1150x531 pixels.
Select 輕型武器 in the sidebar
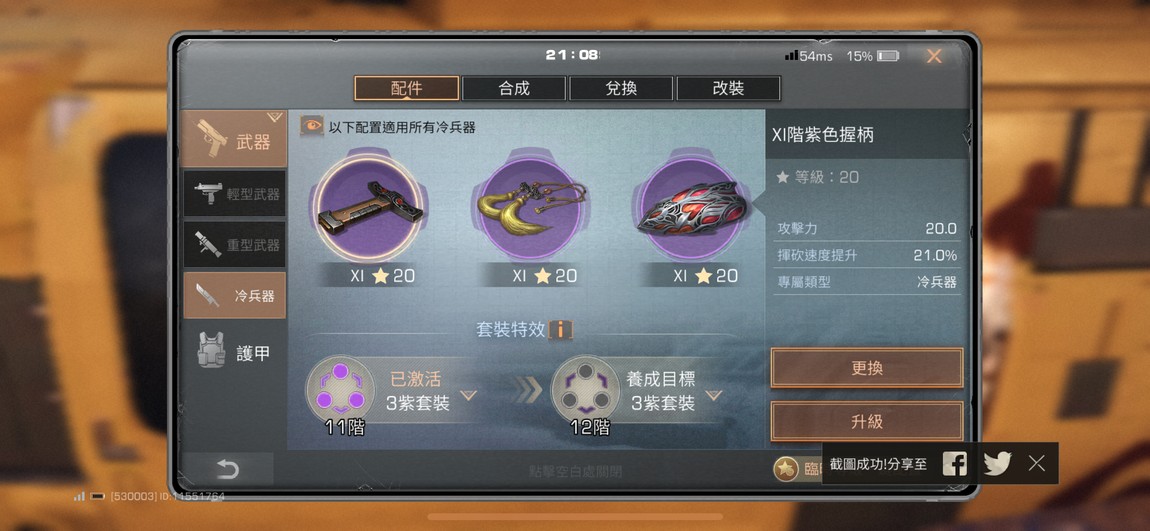[235, 194]
